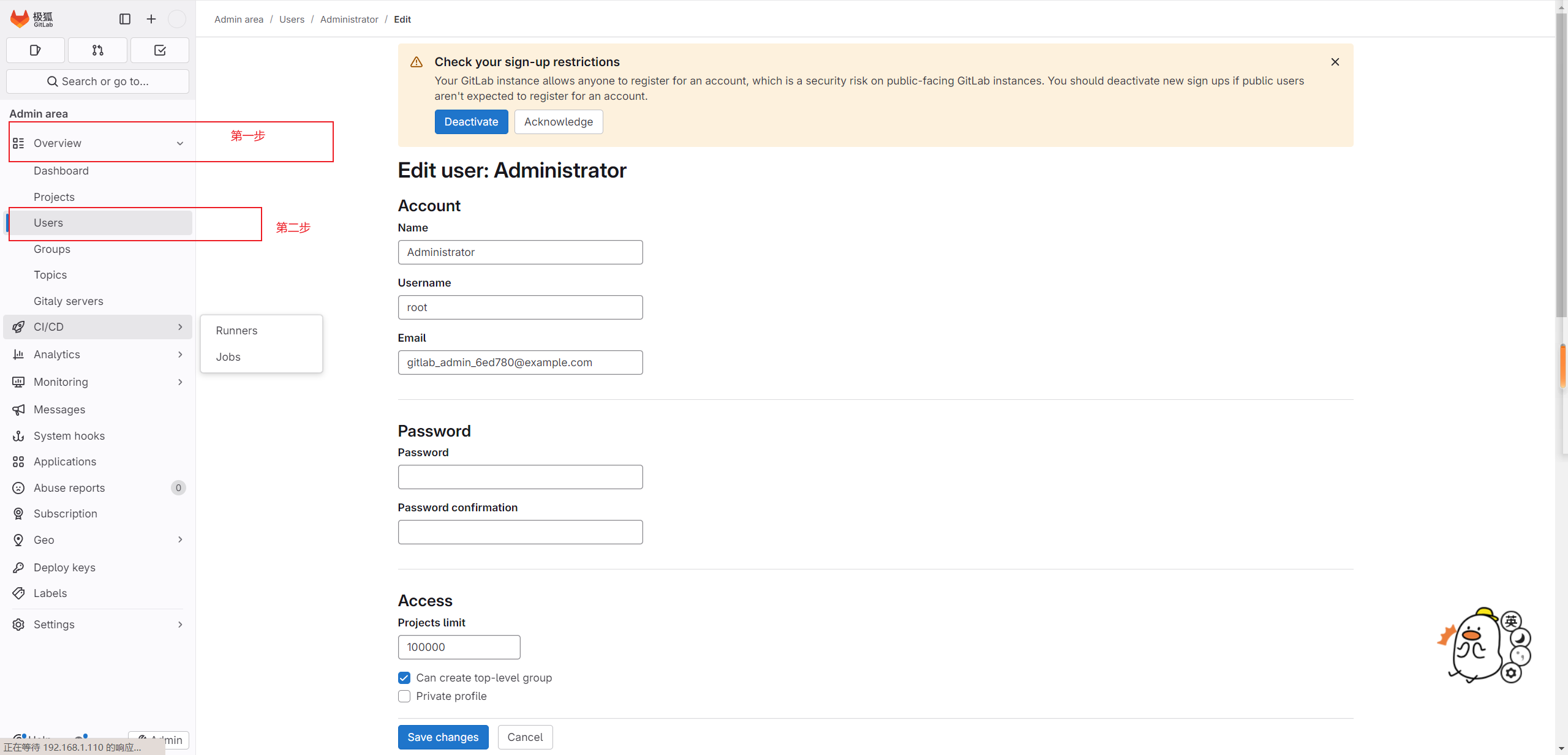The image size is (1568, 755).
Task: Dismiss the sign-up restrictions alert
Action: tap(1335, 62)
